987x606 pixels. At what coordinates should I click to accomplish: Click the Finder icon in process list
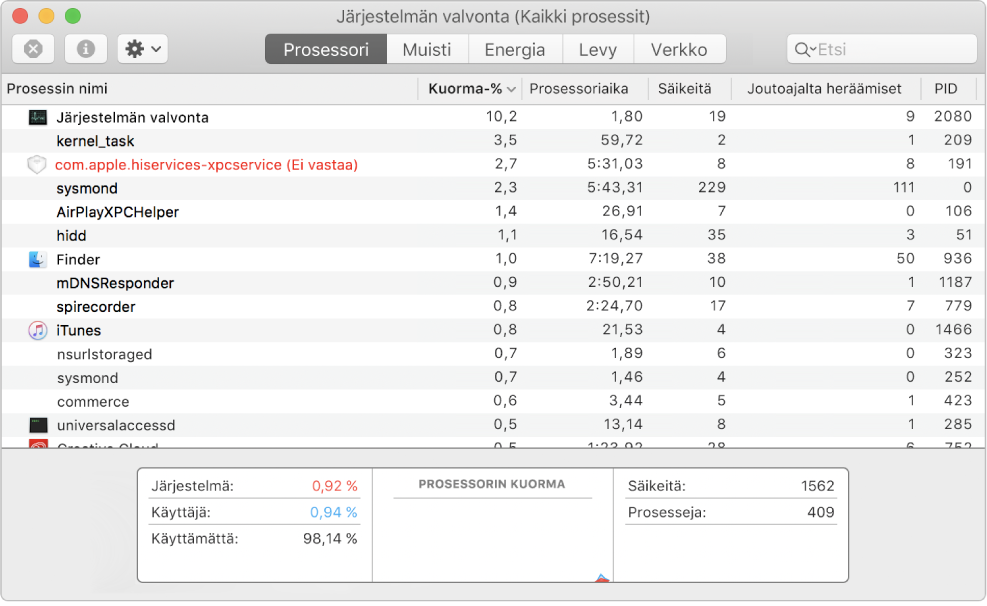[38, 259]
